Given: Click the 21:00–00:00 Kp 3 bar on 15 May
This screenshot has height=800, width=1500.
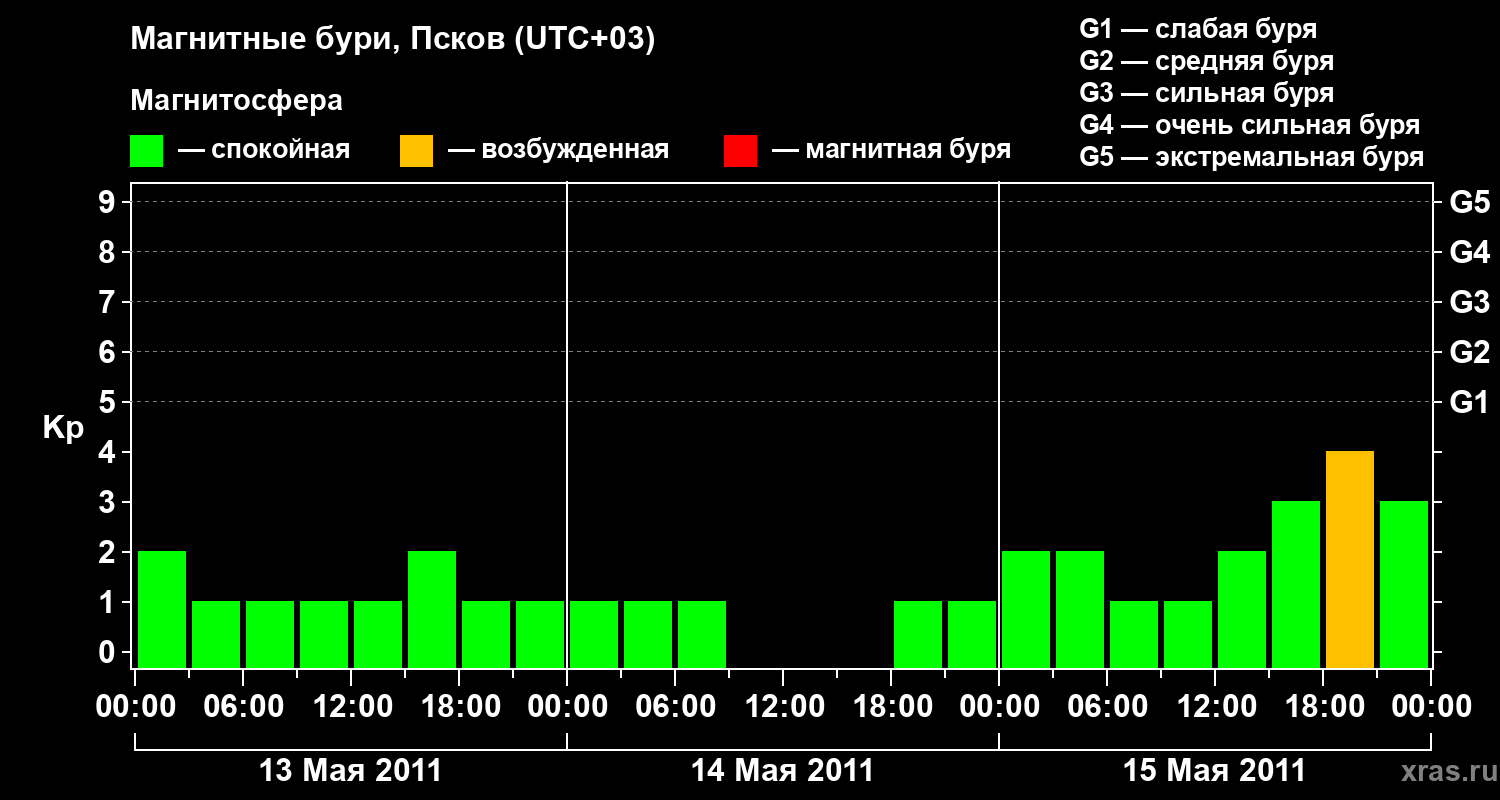Looking at the screenshot, I should 1404,584.
